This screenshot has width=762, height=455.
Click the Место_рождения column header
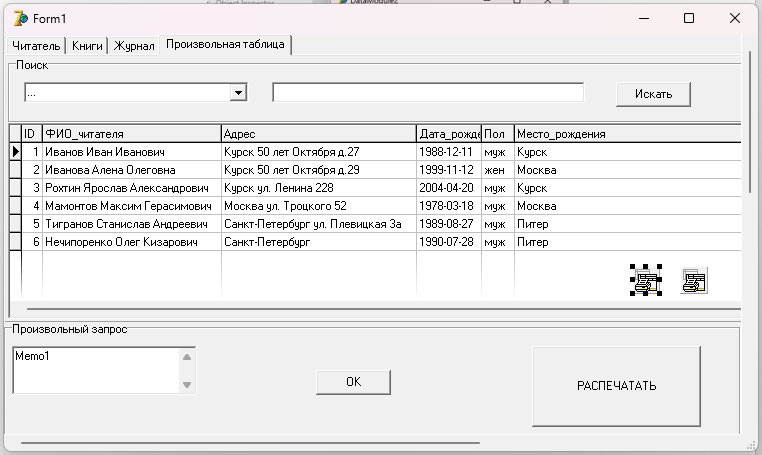628,134
